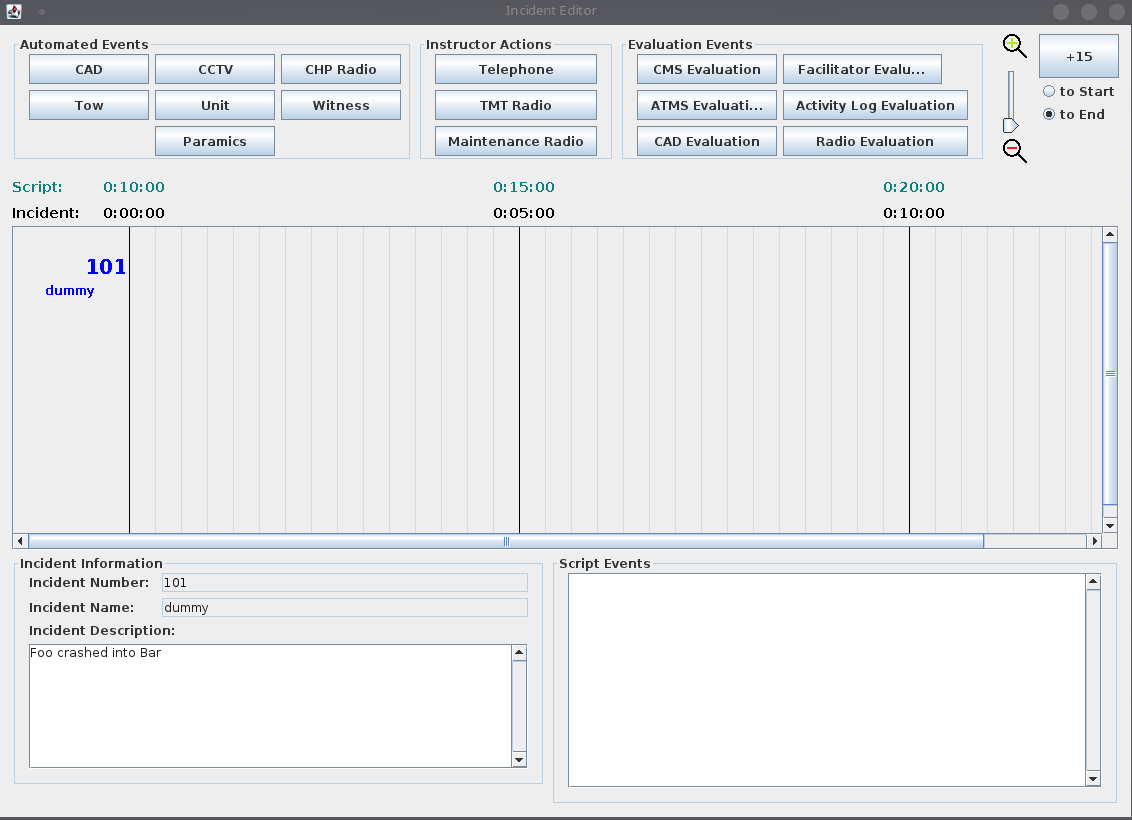This screenshot has height=820, width=1132.
Task: Click the Incident Name text field
Action: [x=344, y=608]
